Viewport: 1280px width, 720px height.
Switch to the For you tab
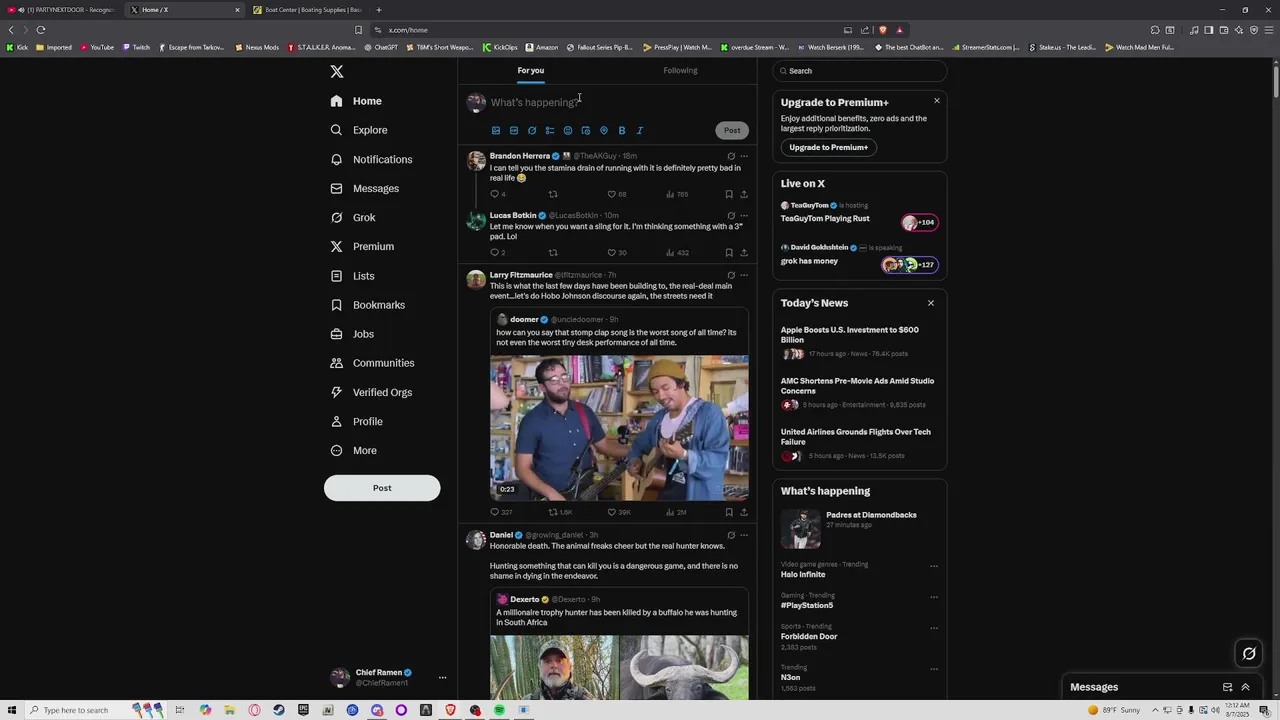531,71
